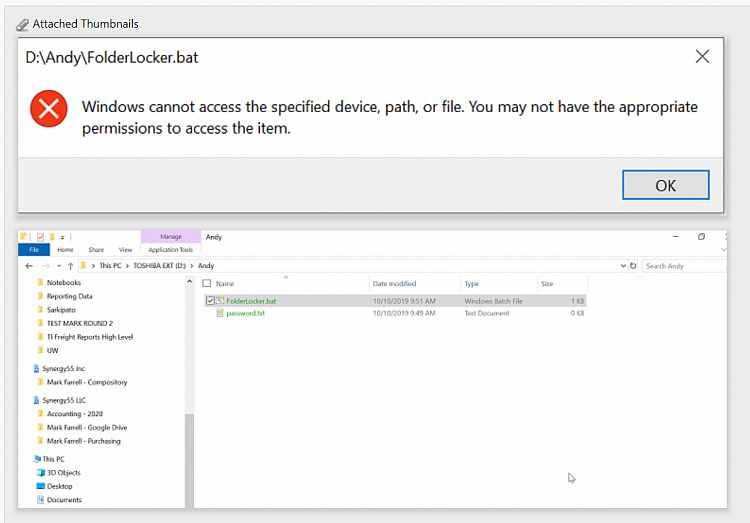750x523 pixels.
Task: Open the Customize Quick Access Toolbar dropdown
Action: 63,237
